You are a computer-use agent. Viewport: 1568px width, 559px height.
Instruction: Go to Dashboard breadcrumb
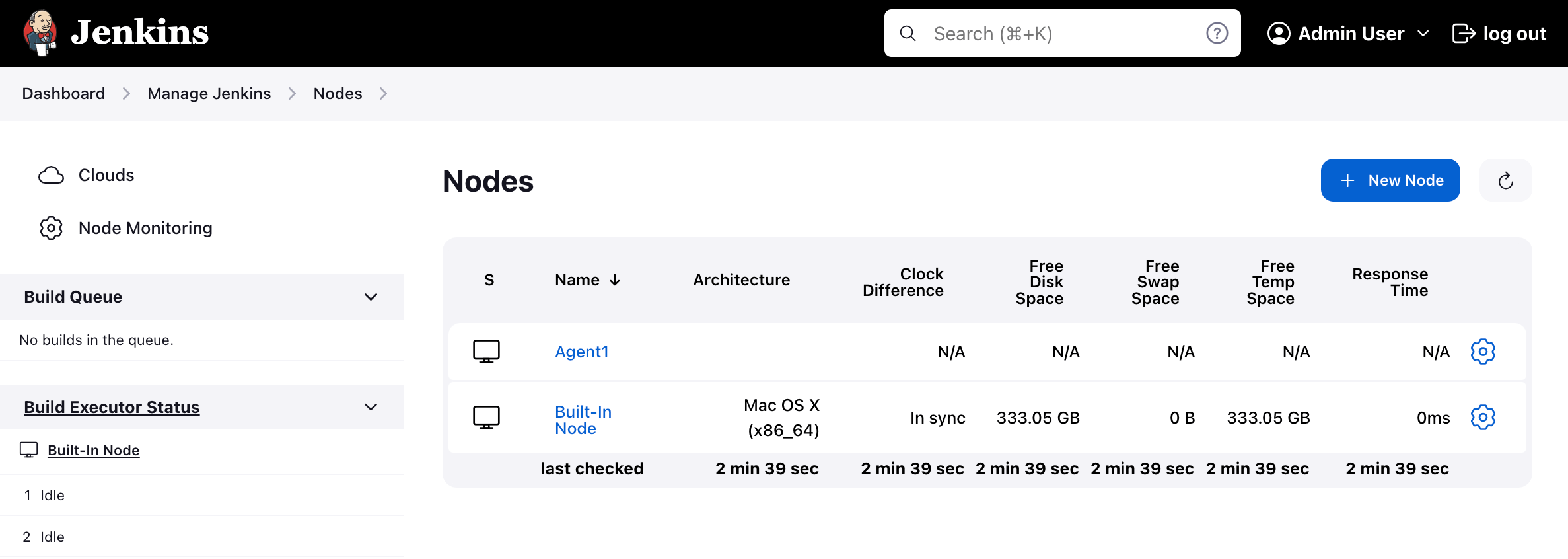tap(63, 94)
